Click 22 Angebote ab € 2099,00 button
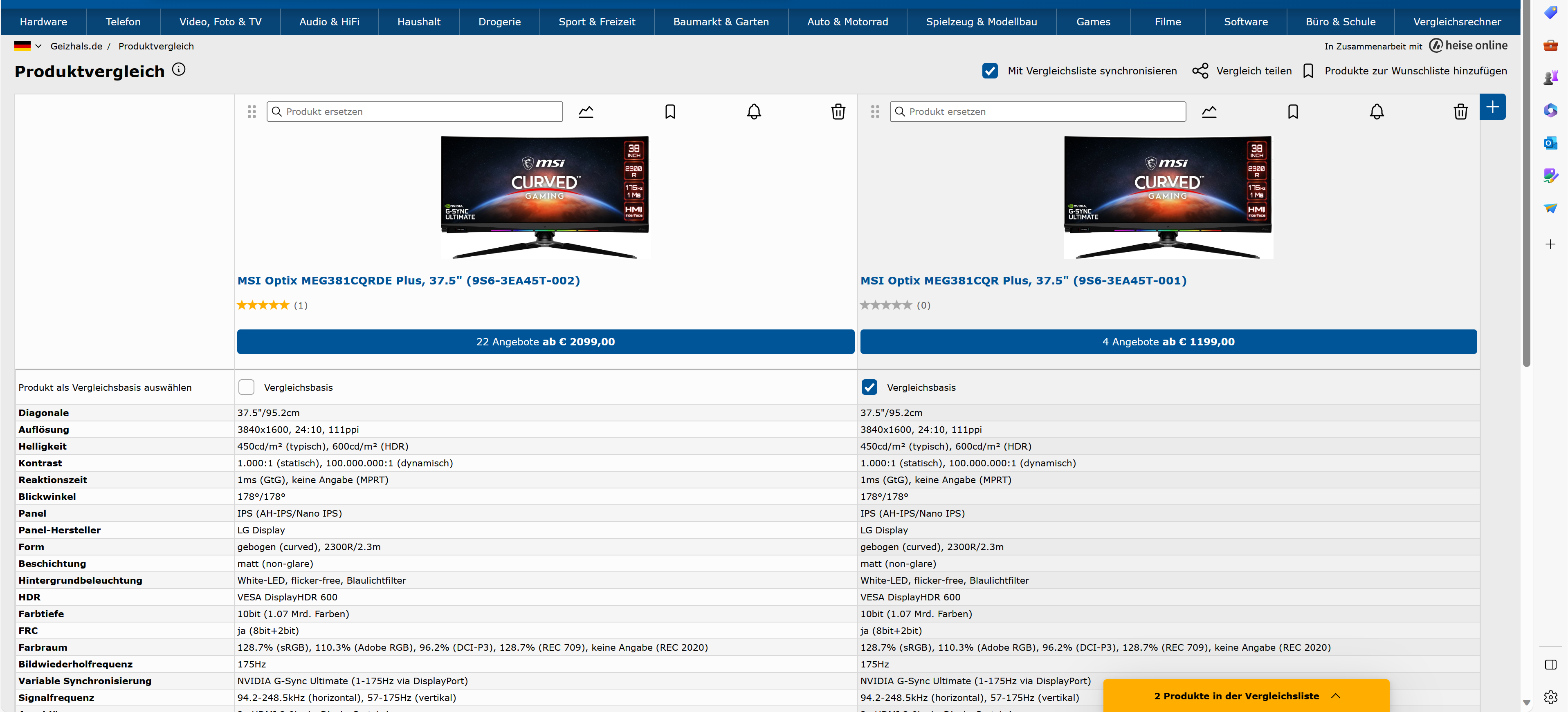Viewport: 1568px width, 712px height. (546, 341)
